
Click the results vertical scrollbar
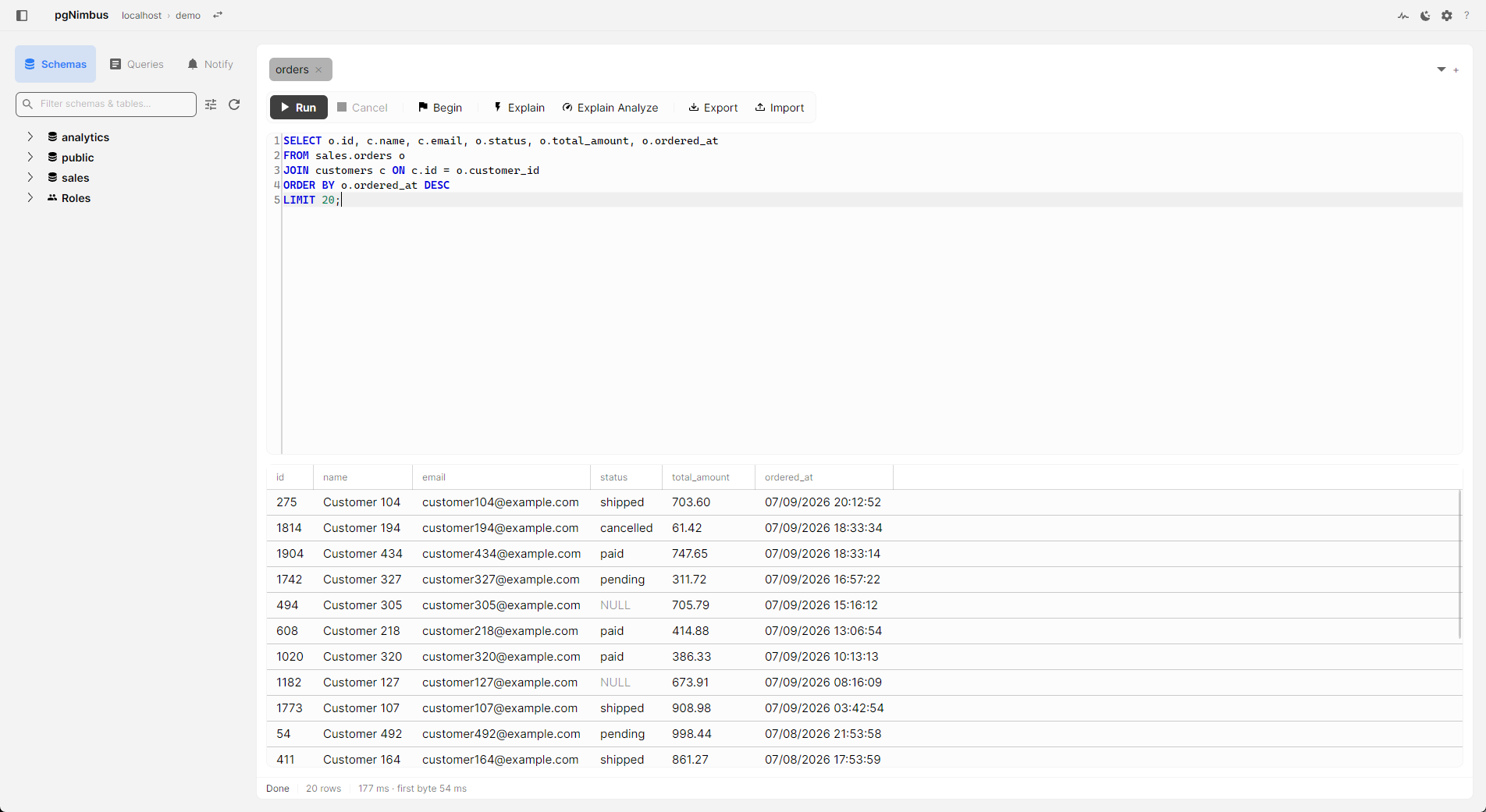[x=1459, y=565]
